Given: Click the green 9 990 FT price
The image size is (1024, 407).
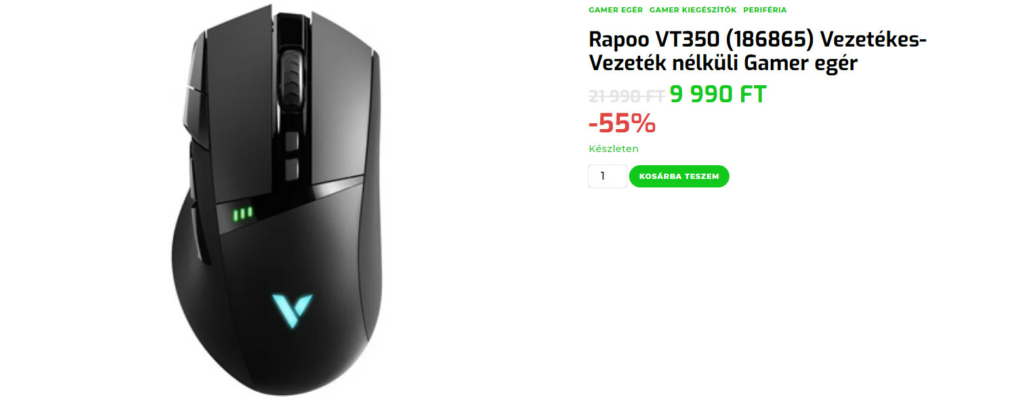Looking at the screenshot, I should click(x=718, y=95).
